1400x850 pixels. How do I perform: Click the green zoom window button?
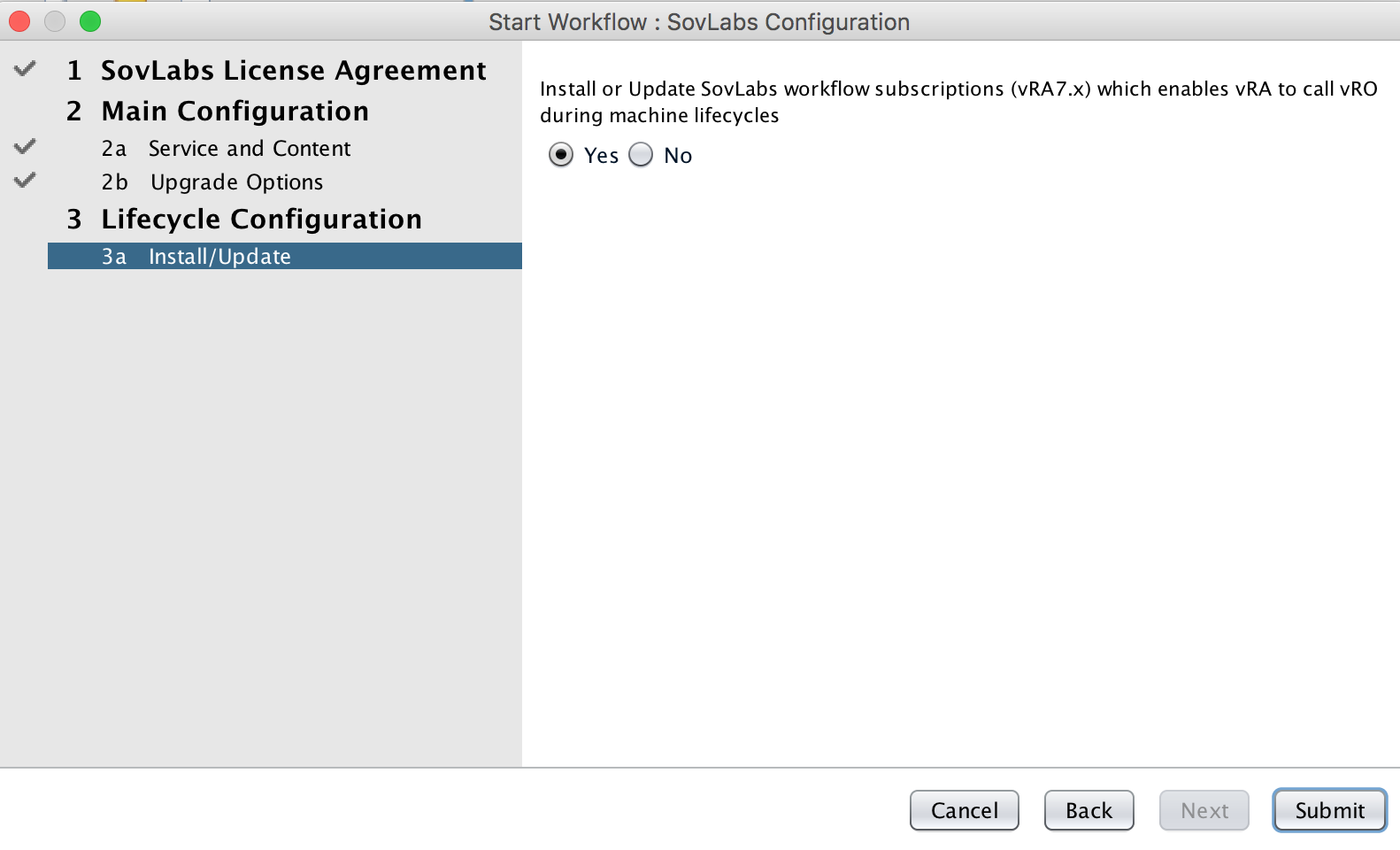tap(90, 21)
